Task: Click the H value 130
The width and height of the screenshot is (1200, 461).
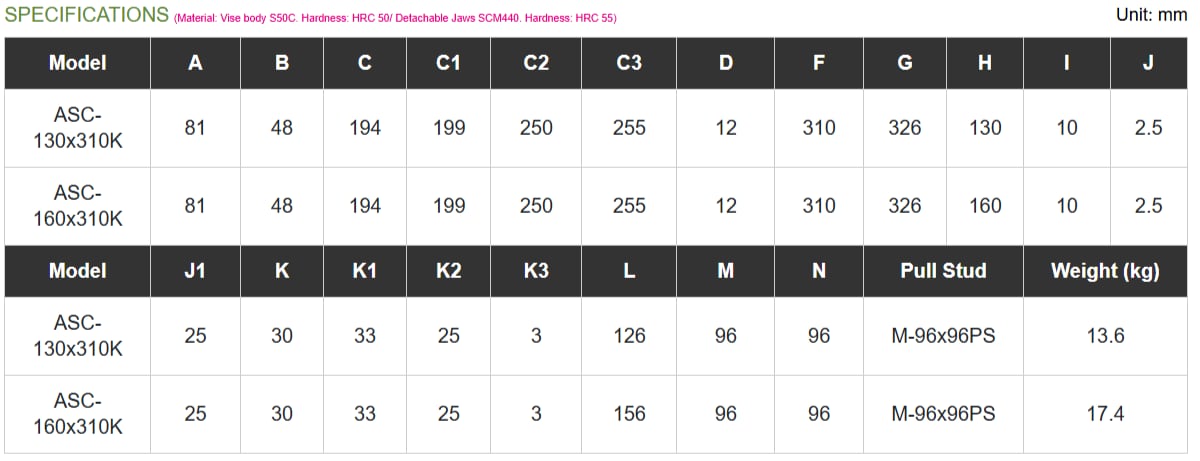Action: pos(985,128)
